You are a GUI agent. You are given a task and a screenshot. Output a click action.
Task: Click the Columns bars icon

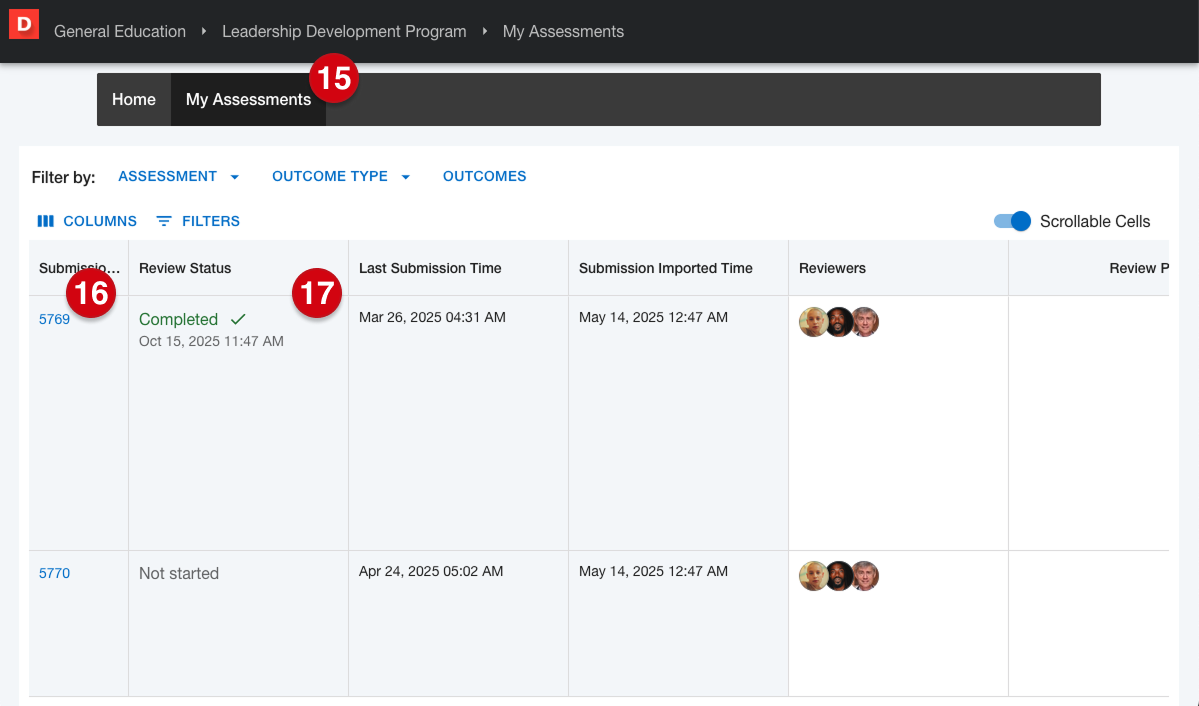46,221
